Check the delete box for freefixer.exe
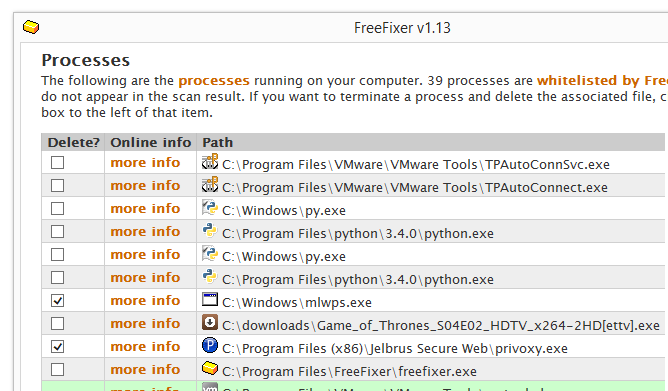The height and width of the screenshot is (391, 668). (58, 370)
